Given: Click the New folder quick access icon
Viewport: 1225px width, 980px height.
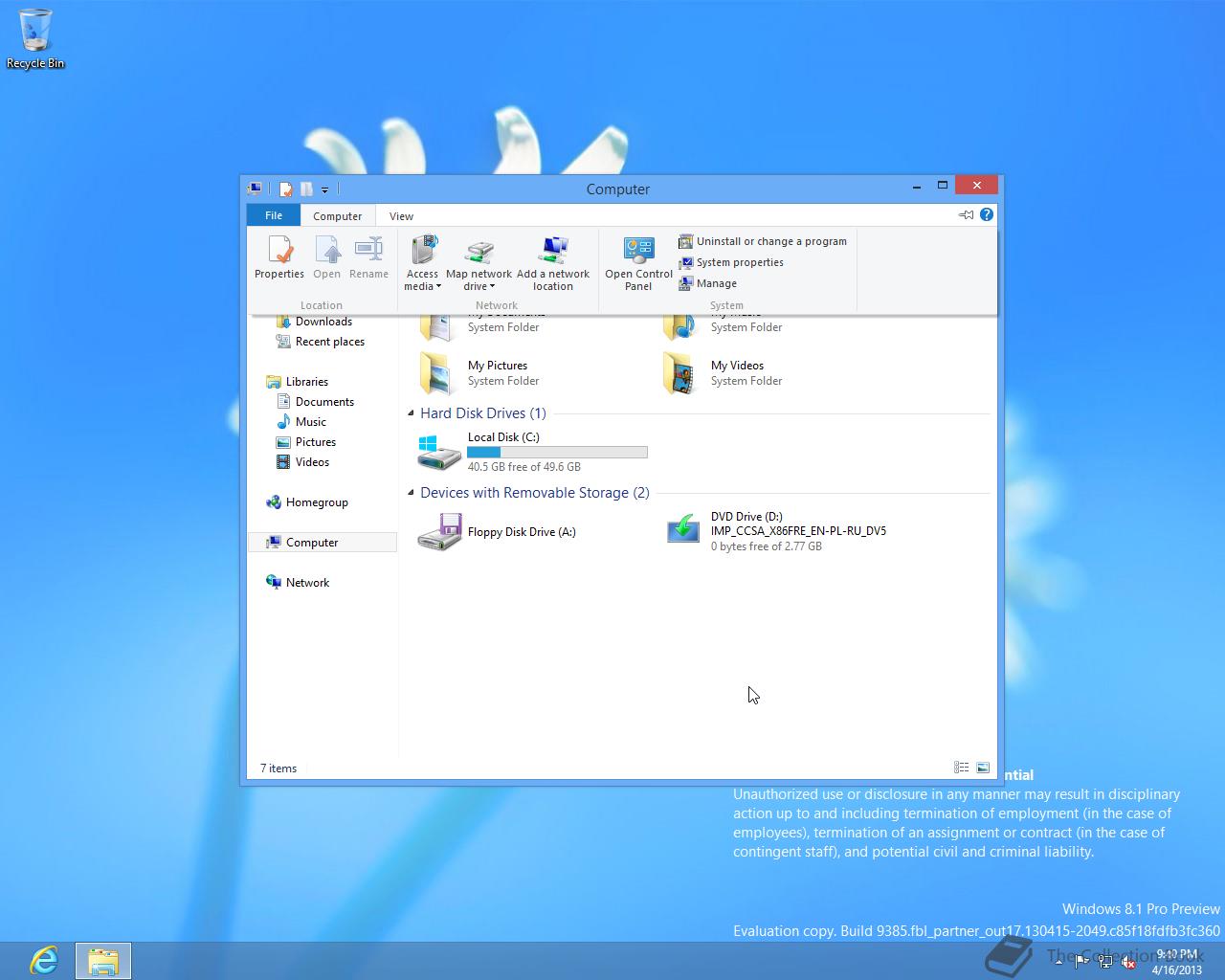Looking at the screenshot, I should click(x=306, y=189).
